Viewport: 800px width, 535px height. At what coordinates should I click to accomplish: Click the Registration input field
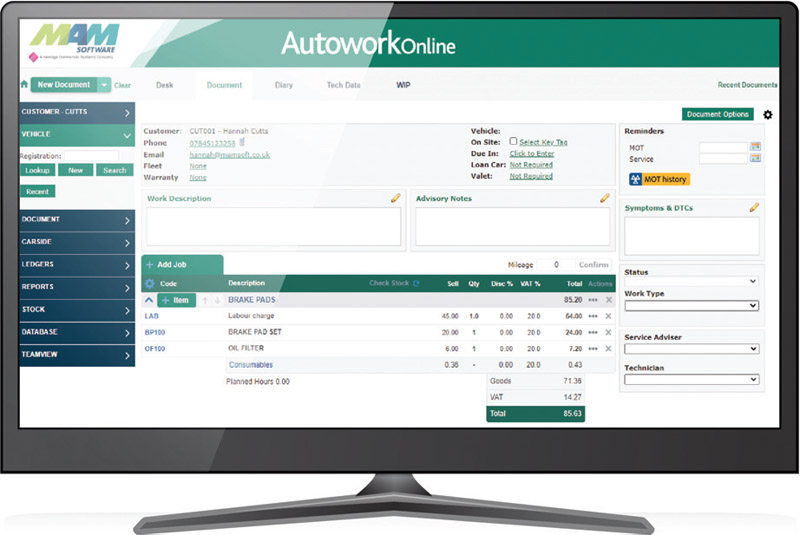(91, 156)
